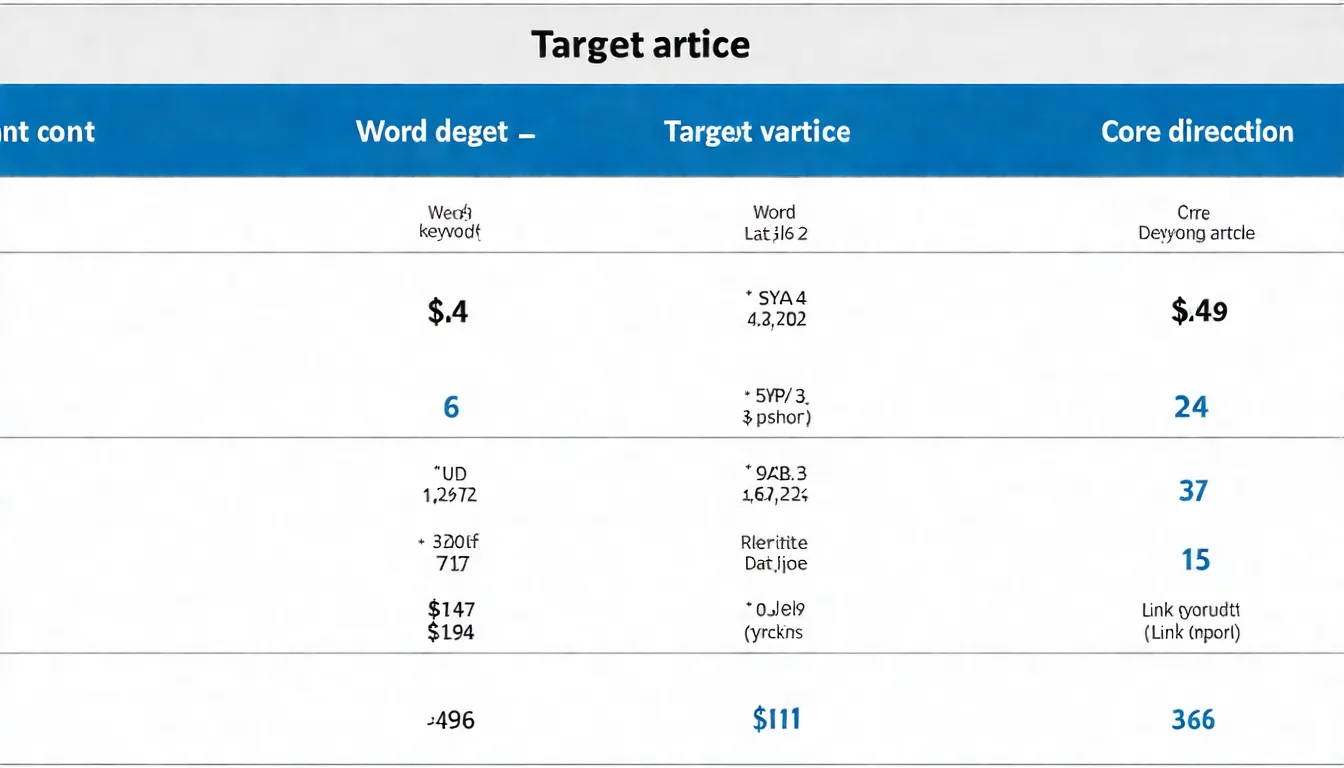
Task: Follow the blue "15" link
Action: 1196,560
